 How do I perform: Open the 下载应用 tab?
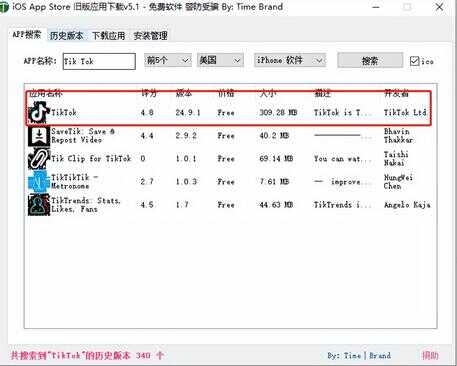click(x=108, y=36)
